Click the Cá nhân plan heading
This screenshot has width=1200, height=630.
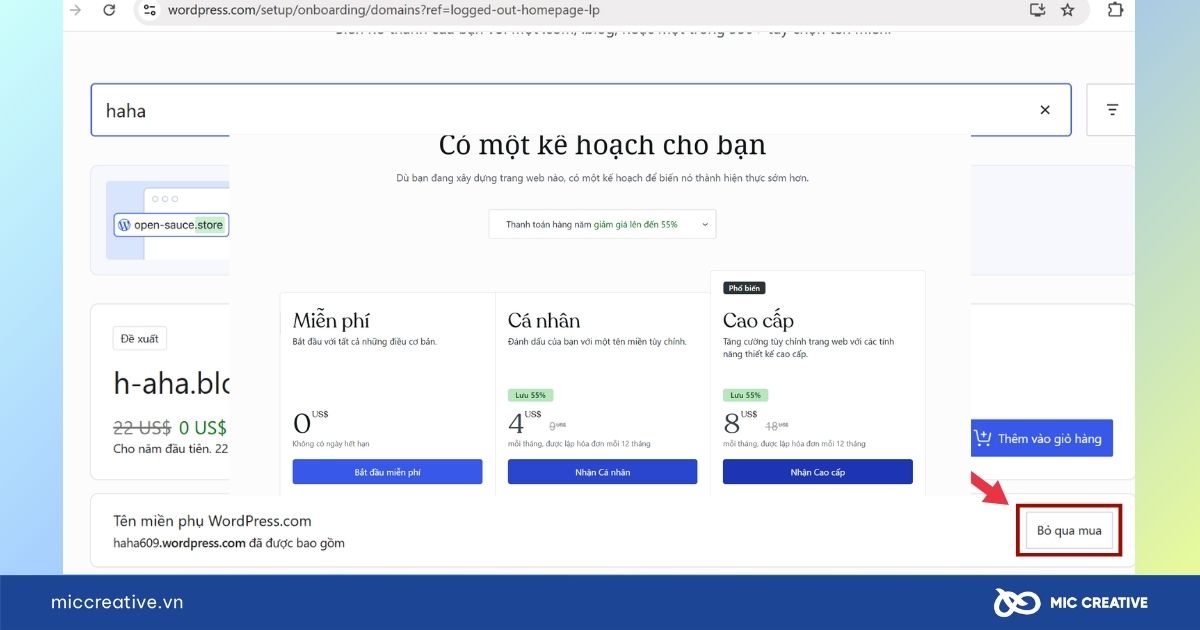(x=544, y=321)
